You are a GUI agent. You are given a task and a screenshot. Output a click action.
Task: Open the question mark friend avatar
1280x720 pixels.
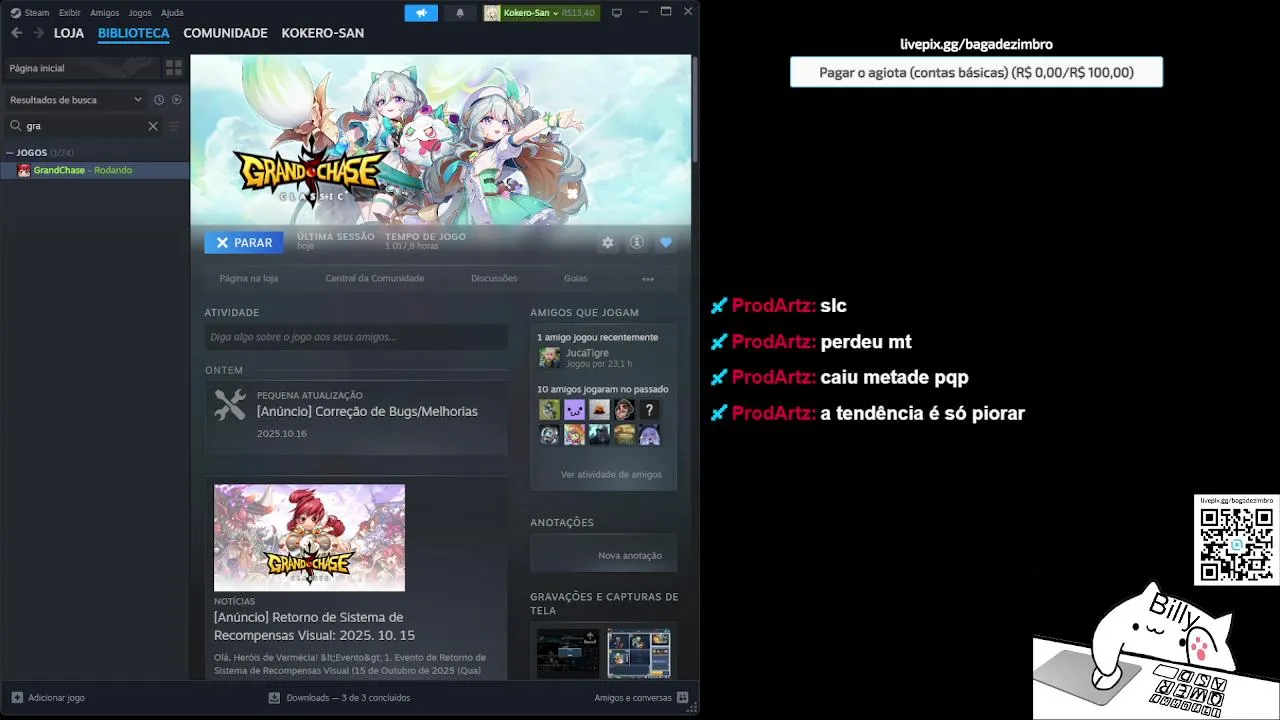coord(649,409)
